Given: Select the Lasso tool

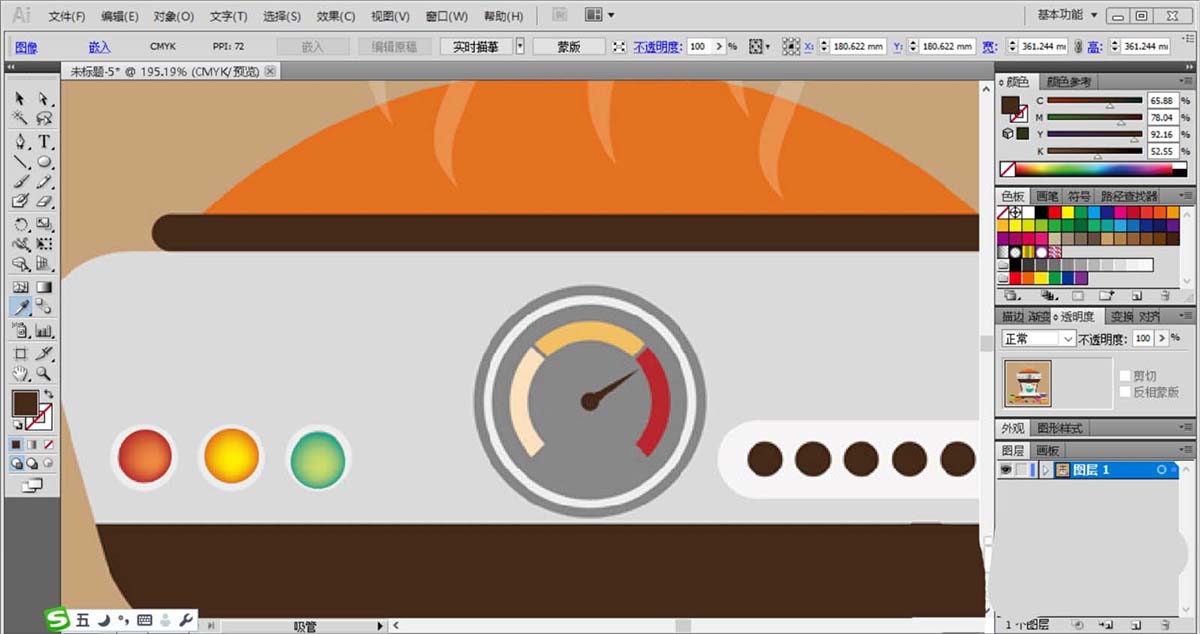Looking at the screenshot, I should tap(44, 119).
